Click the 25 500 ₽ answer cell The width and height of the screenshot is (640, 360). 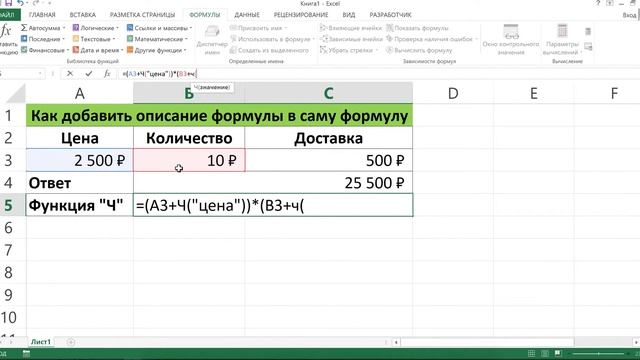click(273, 182)
